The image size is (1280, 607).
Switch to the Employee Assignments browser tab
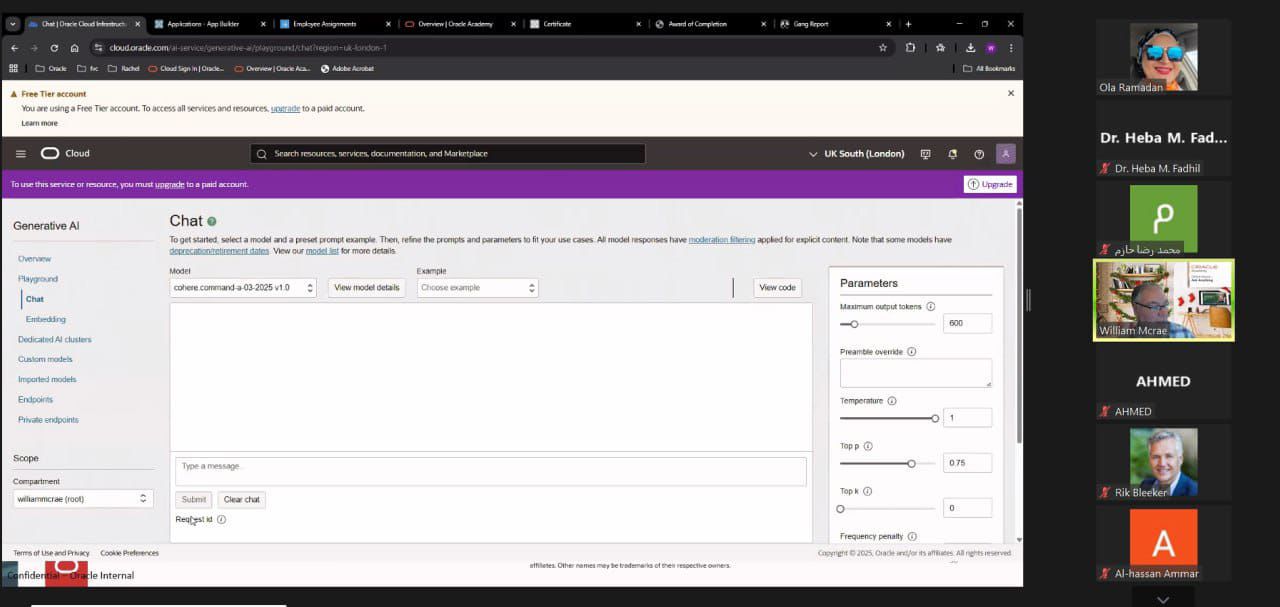(x=324, y=24)
